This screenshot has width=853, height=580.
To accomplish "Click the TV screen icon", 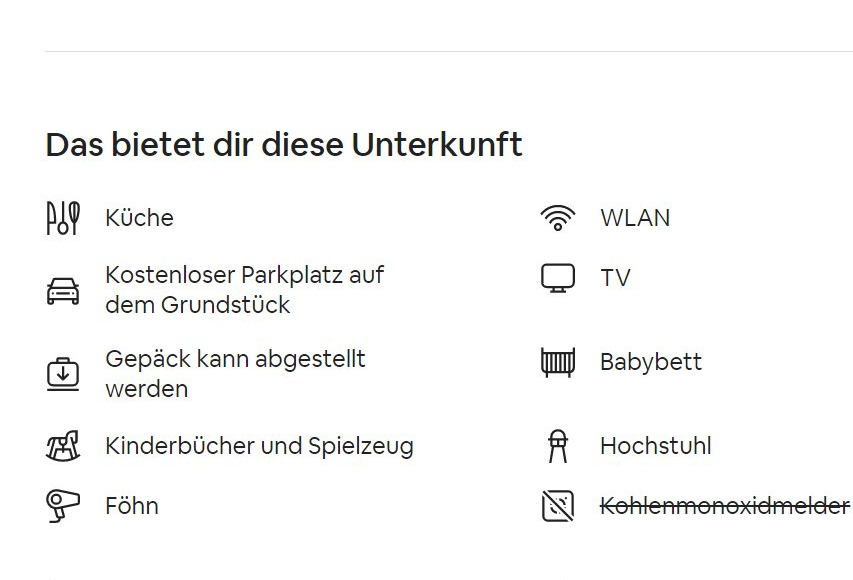I will tap(557, 278).
